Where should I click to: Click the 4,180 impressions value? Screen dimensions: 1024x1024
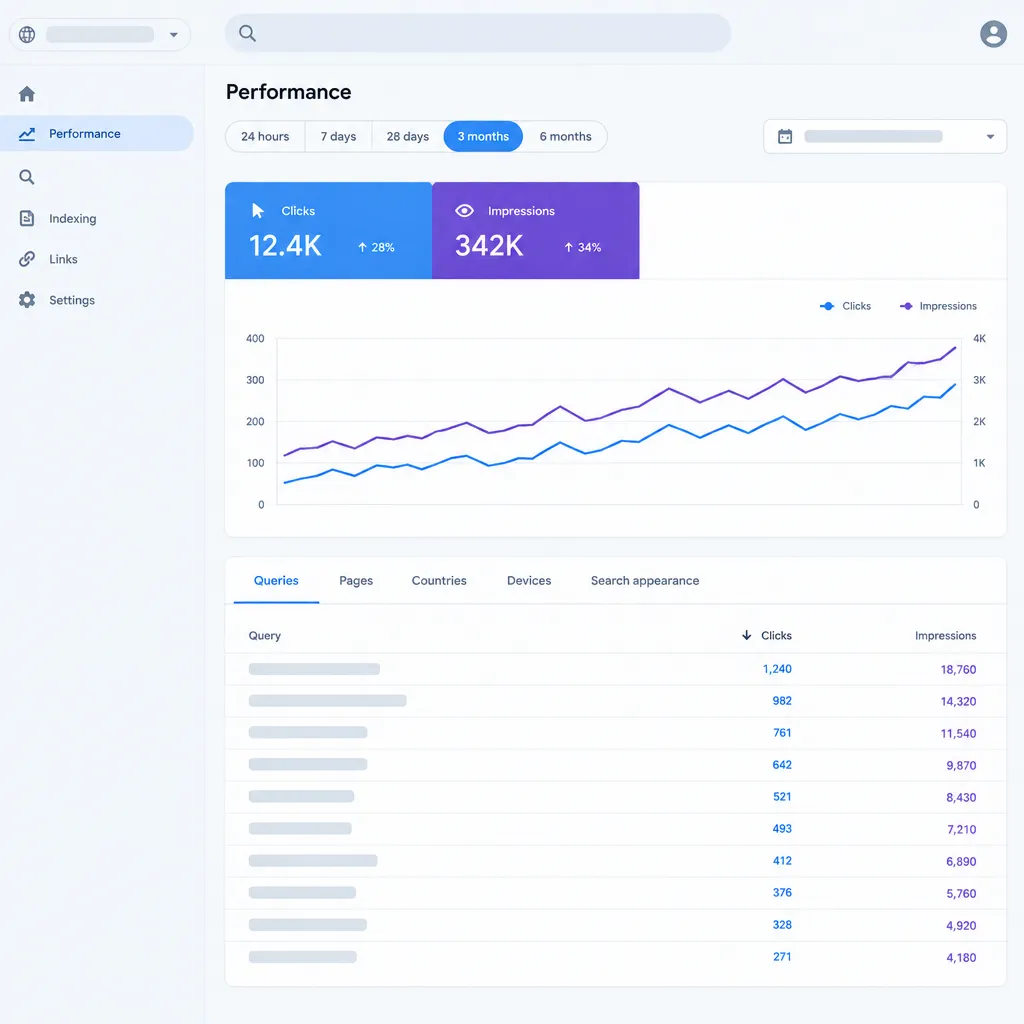point(961,957)
